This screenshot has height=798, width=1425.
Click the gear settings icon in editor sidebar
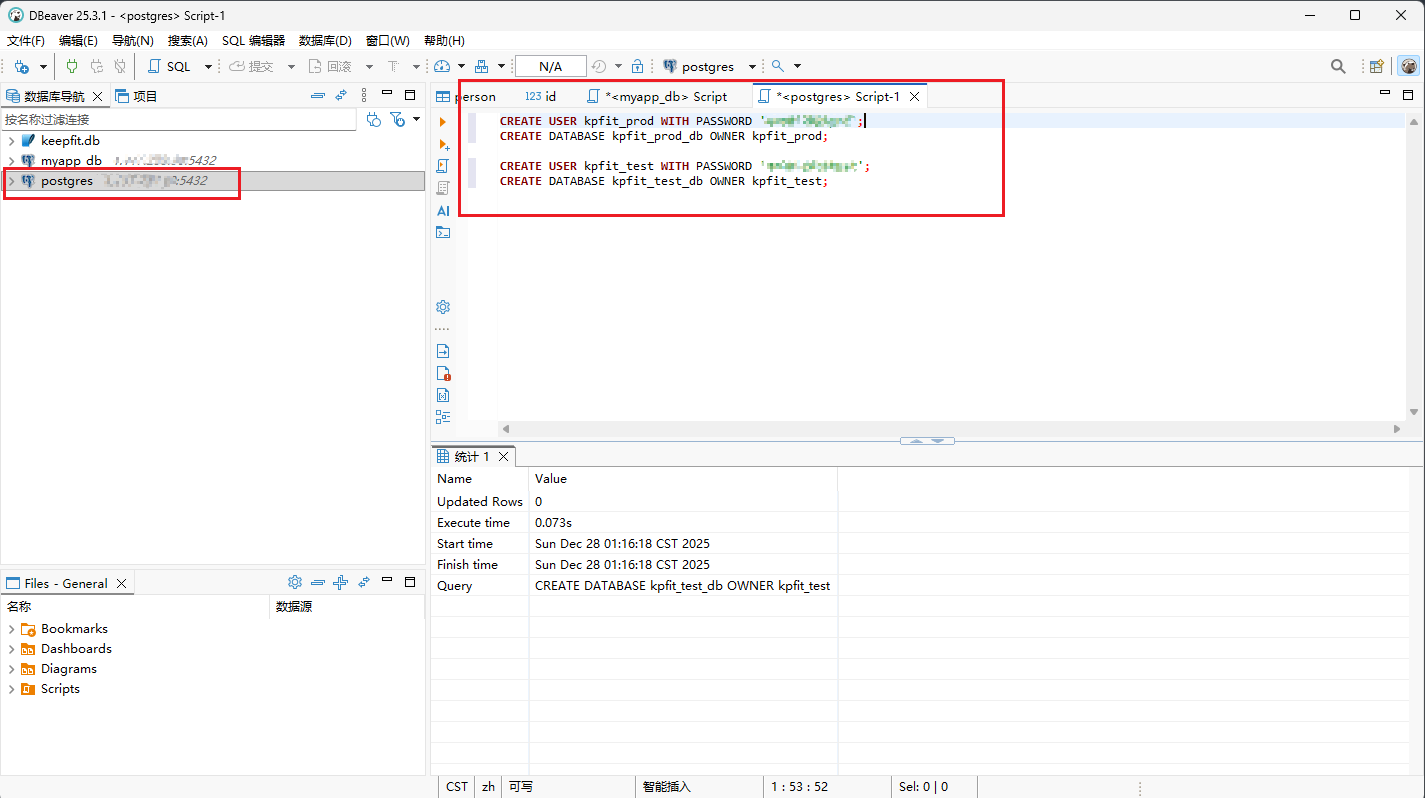click(443, 307)
